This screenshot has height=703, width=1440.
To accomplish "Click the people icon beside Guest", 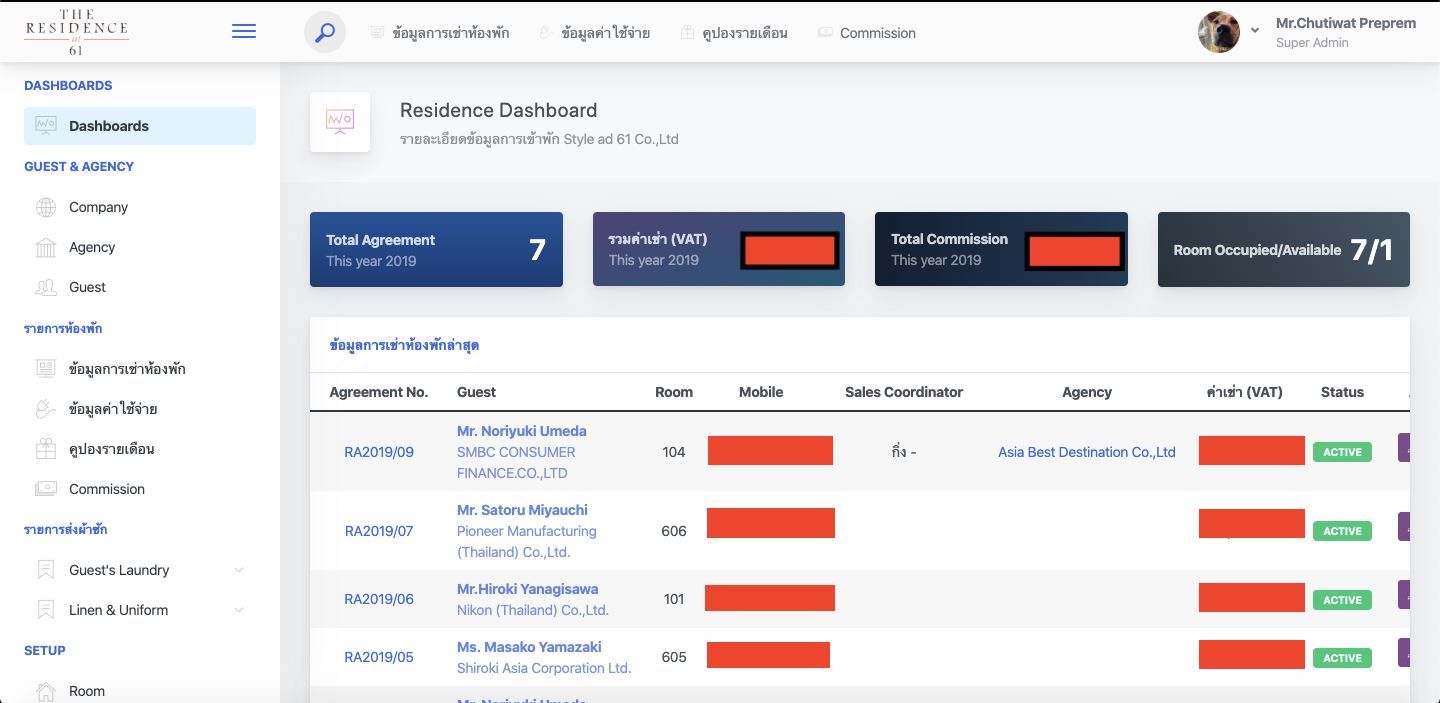I will click(46, 287).
